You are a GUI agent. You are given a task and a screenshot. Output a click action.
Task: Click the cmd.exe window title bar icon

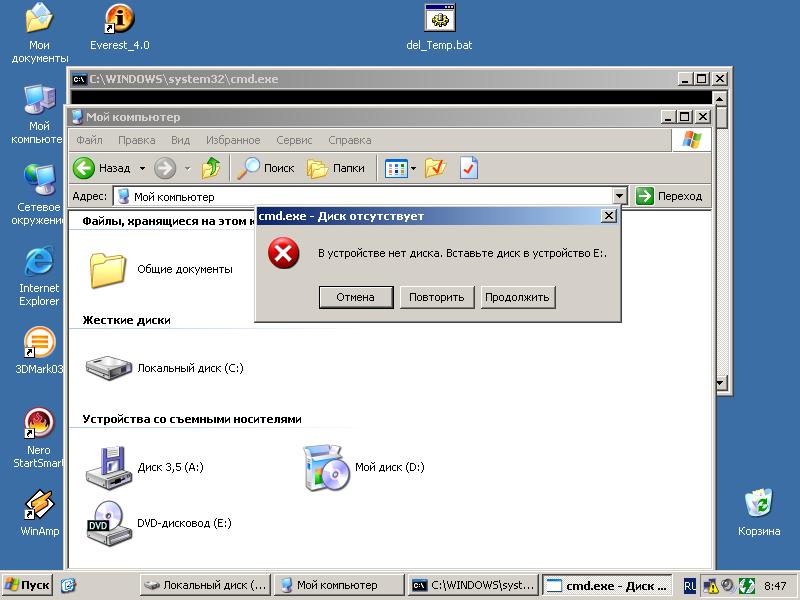pyautogui.click(x=79, y=79)
